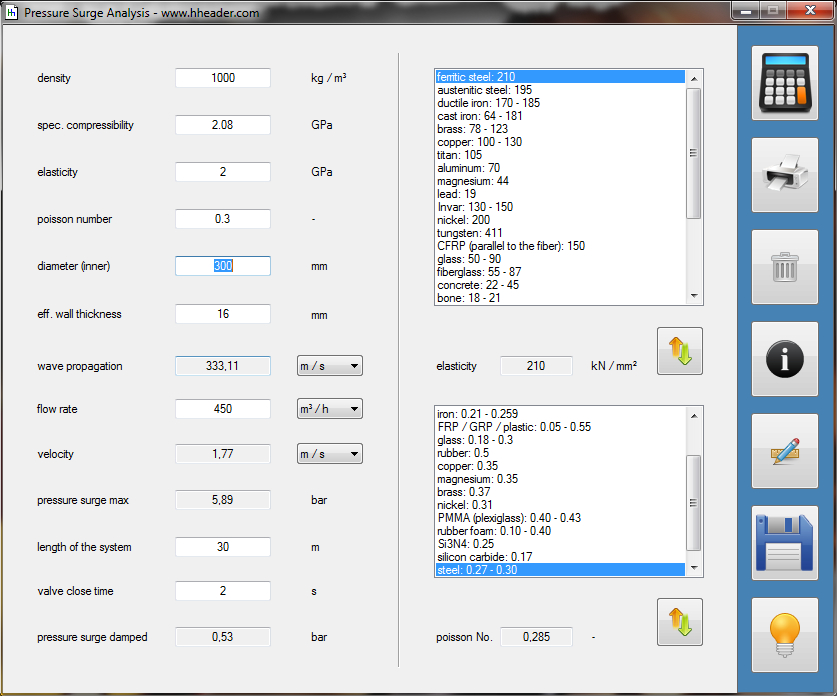Select 'lead: 19' entry
The width and height of the screenshot is (837, 696).
tap(560, 194)
